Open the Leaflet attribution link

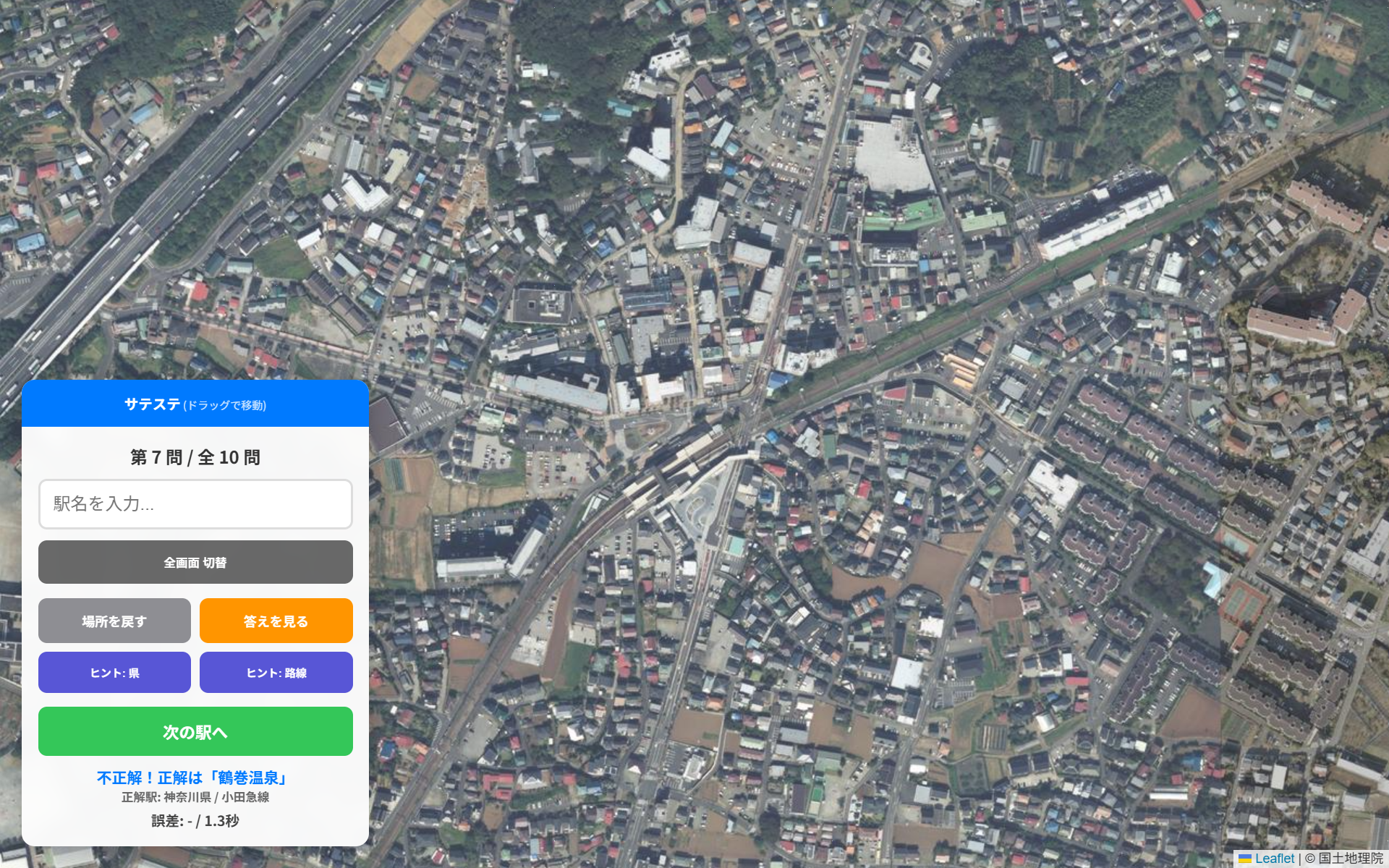[1274, 859]
